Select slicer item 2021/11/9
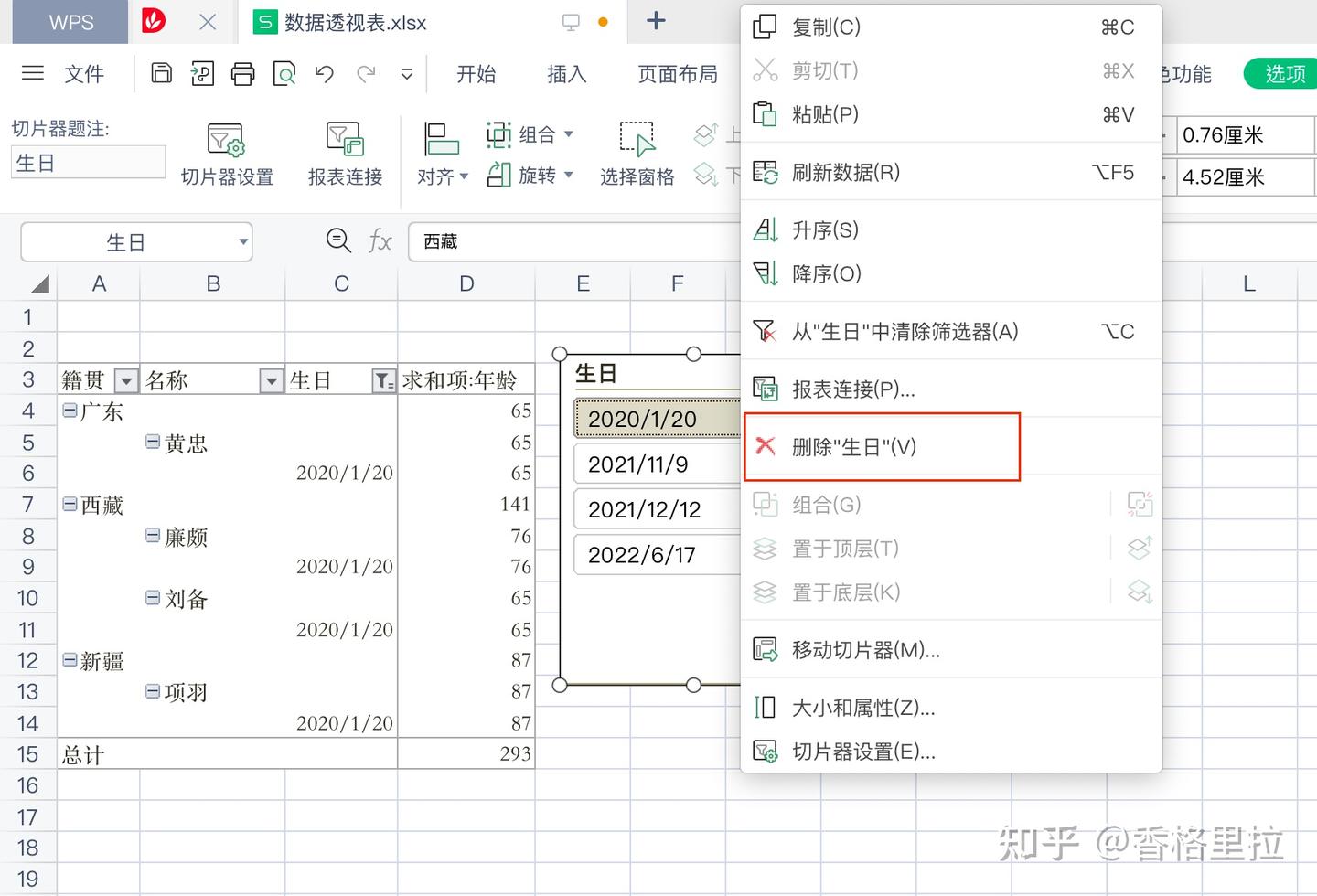1317x896 pixels. tap(657, 464)
